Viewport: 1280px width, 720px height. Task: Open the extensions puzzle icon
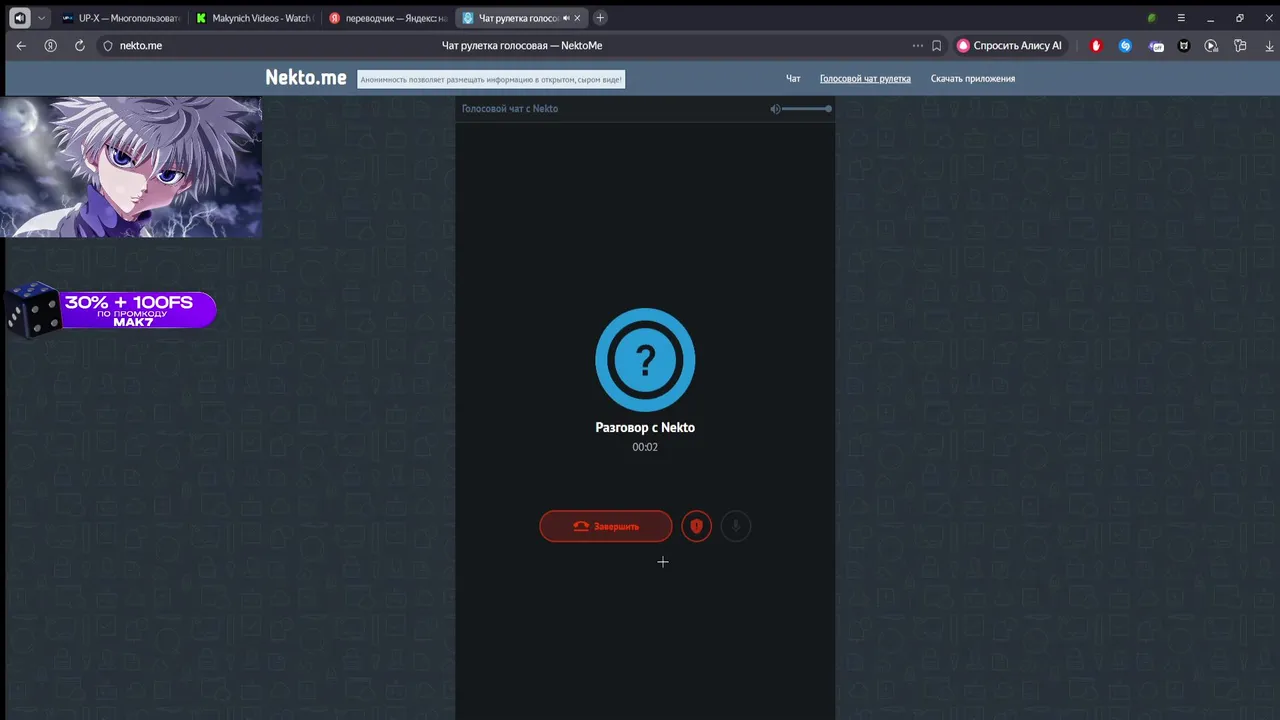pyautogui.click(x=1240, y=45)
